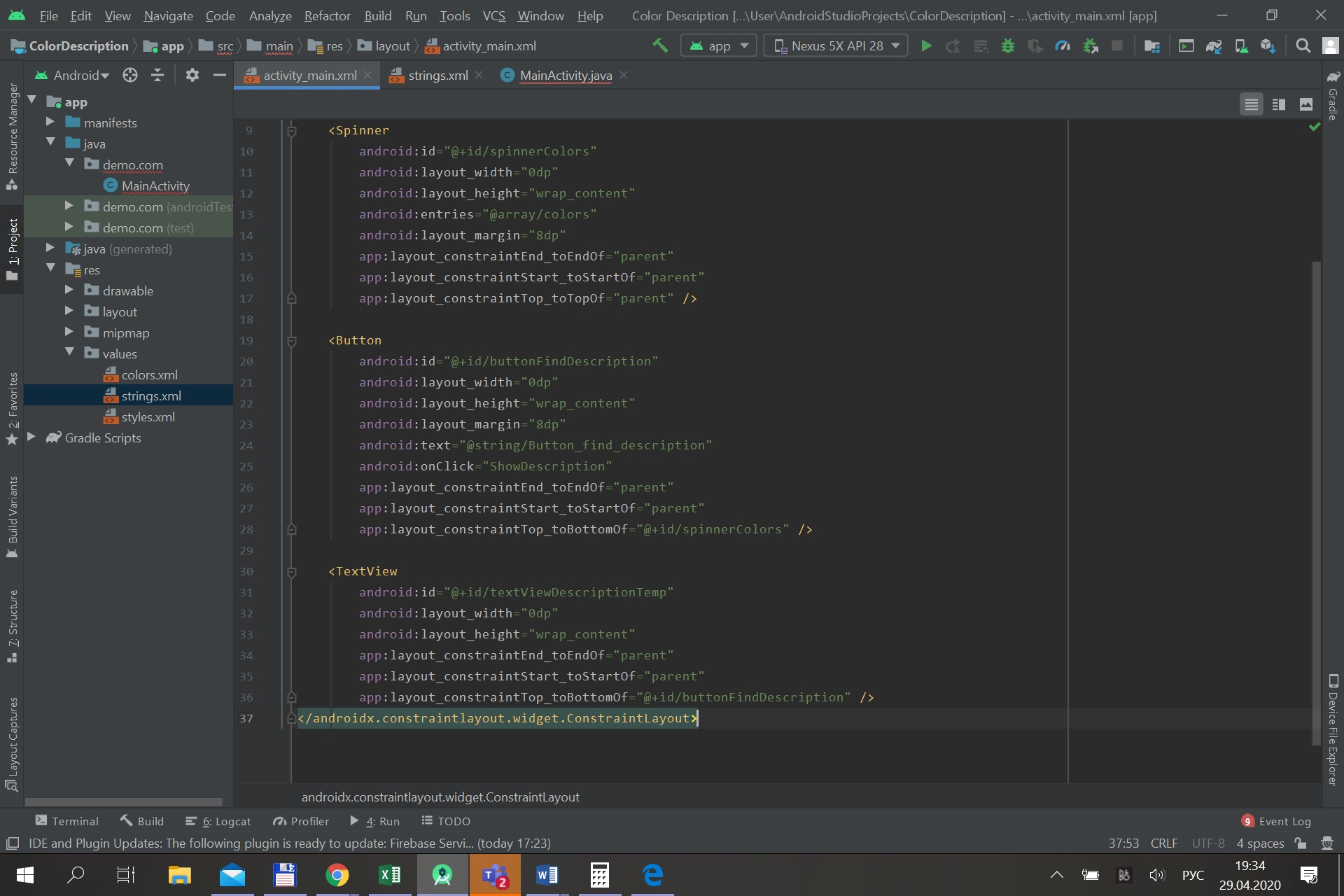Open the Gradle tool window
This screenshot has width=1344, height=896.
1333,95
